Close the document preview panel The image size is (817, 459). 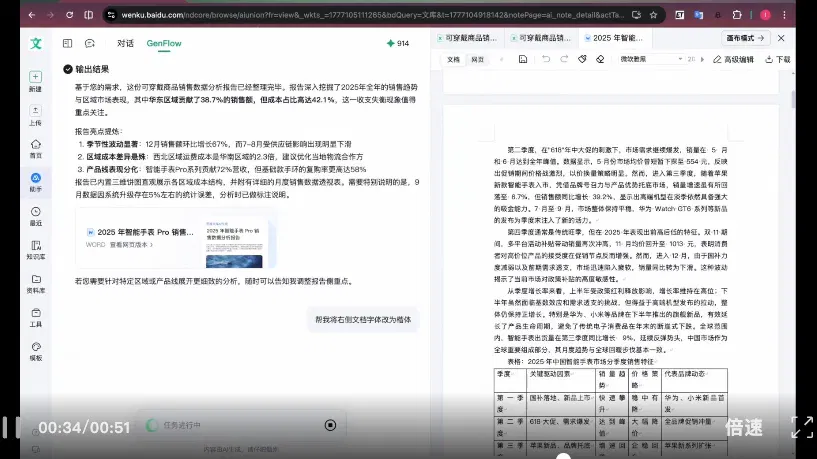point(781,38)
